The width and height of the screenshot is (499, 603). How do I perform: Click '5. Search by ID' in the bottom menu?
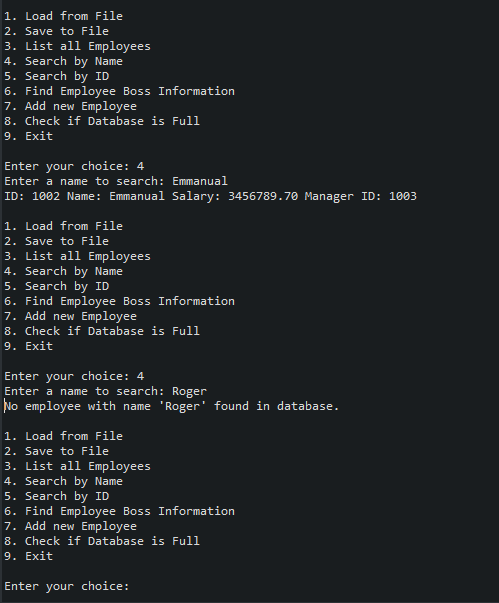[x=57, y=496]
